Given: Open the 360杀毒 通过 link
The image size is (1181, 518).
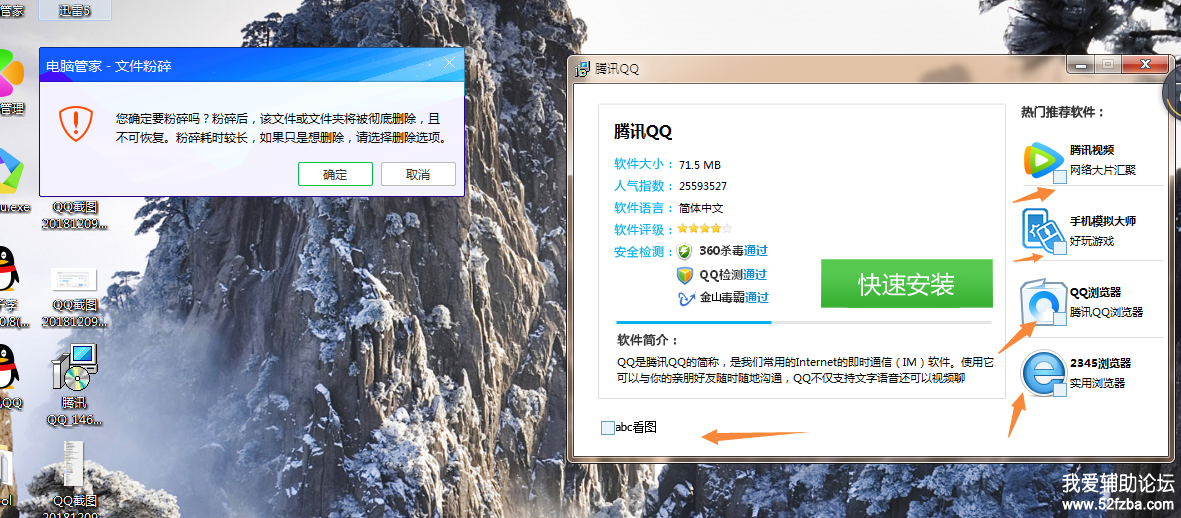Looking at the screenshot, I should pos(756,251).
